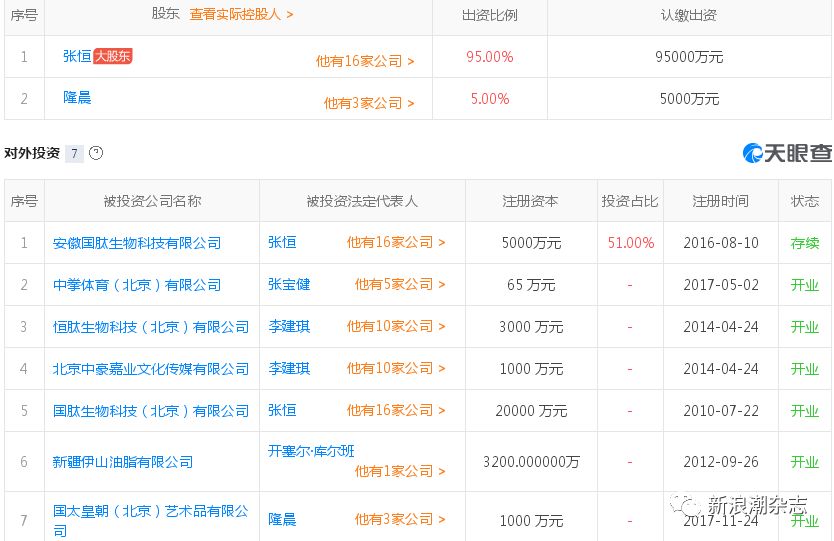Click the question mark help icon beside 对外投资
The width and height of the screenshot is (834, 541).
(96, 154)
